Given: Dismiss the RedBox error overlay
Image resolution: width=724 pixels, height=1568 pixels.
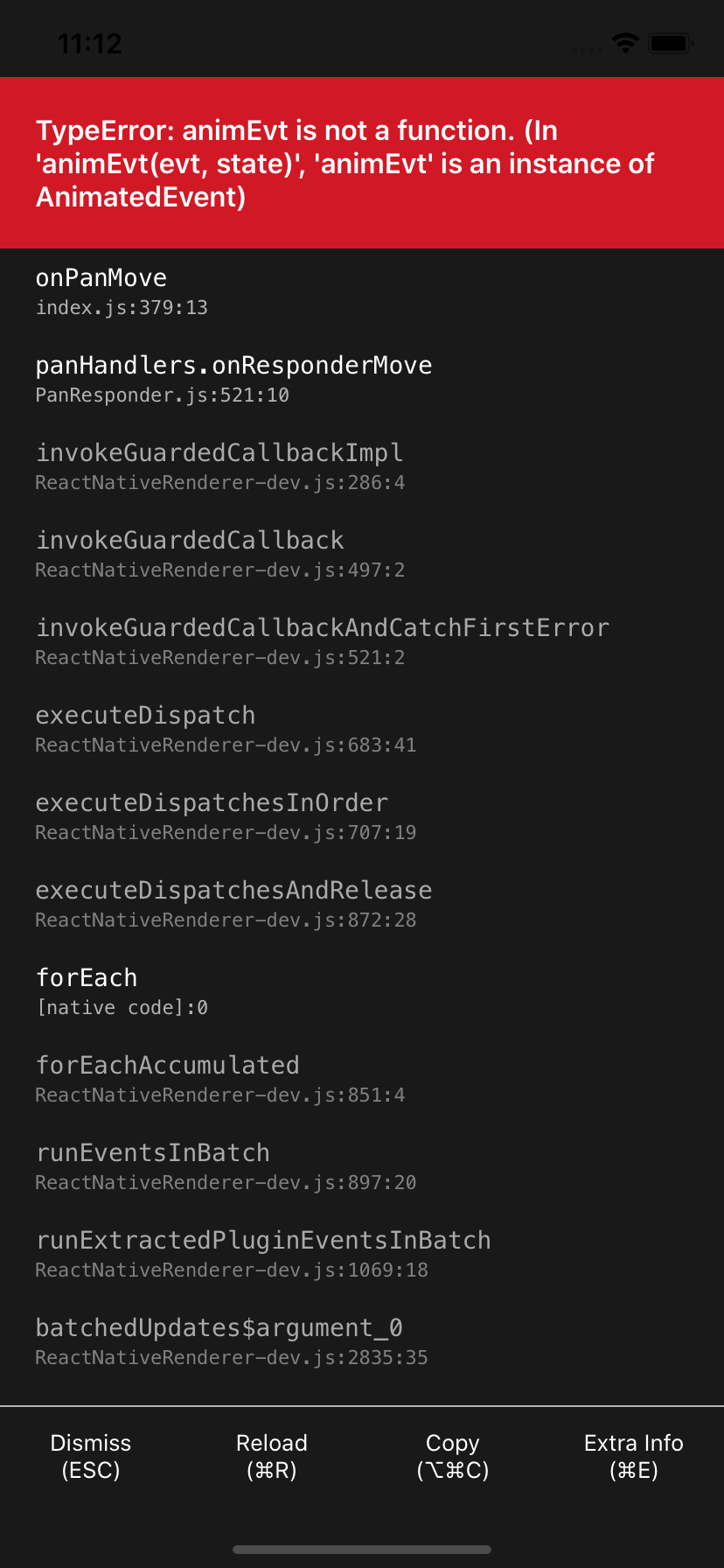Looking at the screenshot, I should [90, 1456].
